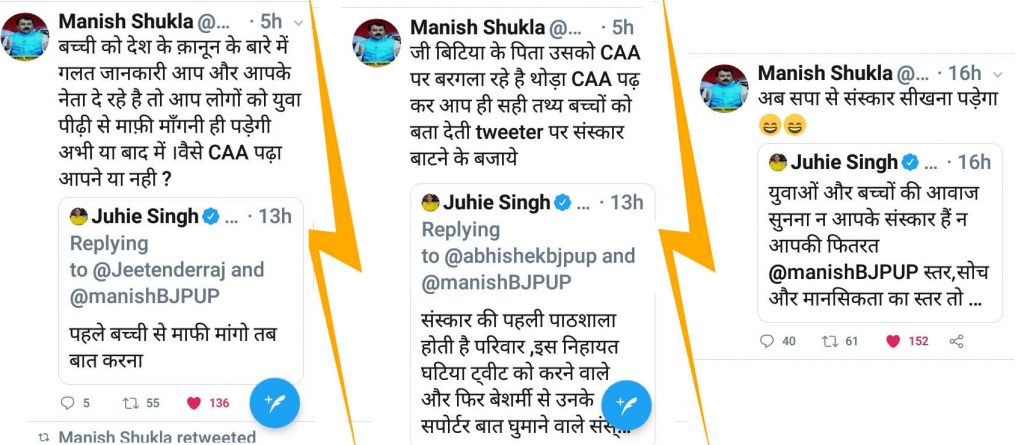The image size is (1024, 445).
Task: Open dropdown arrow on 16h Manish Shukla tweet
Action: pyautogui.click(x=997, y=74)
